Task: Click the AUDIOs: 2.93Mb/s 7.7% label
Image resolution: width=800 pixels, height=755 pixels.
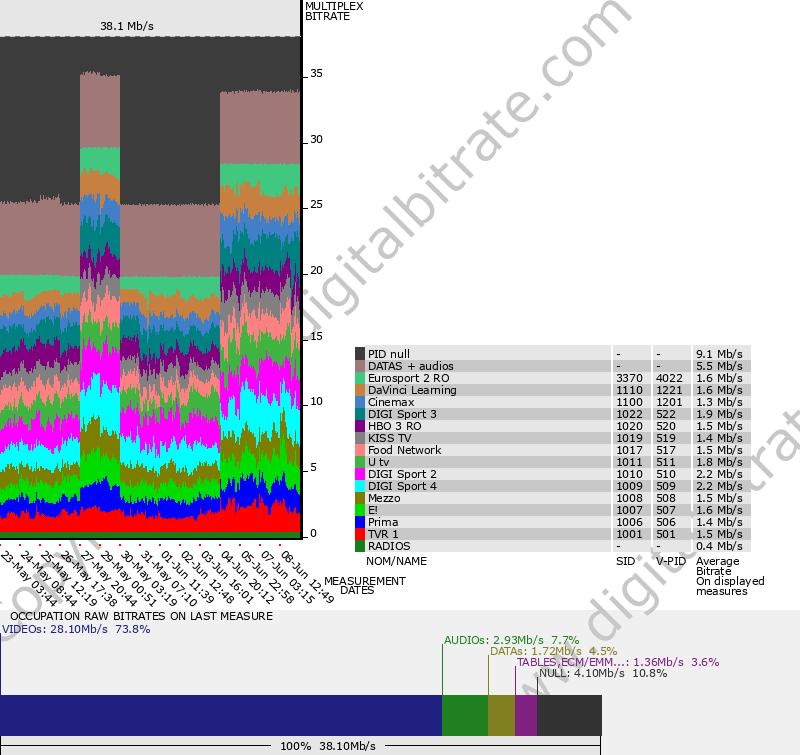Action: coord(511,640)
